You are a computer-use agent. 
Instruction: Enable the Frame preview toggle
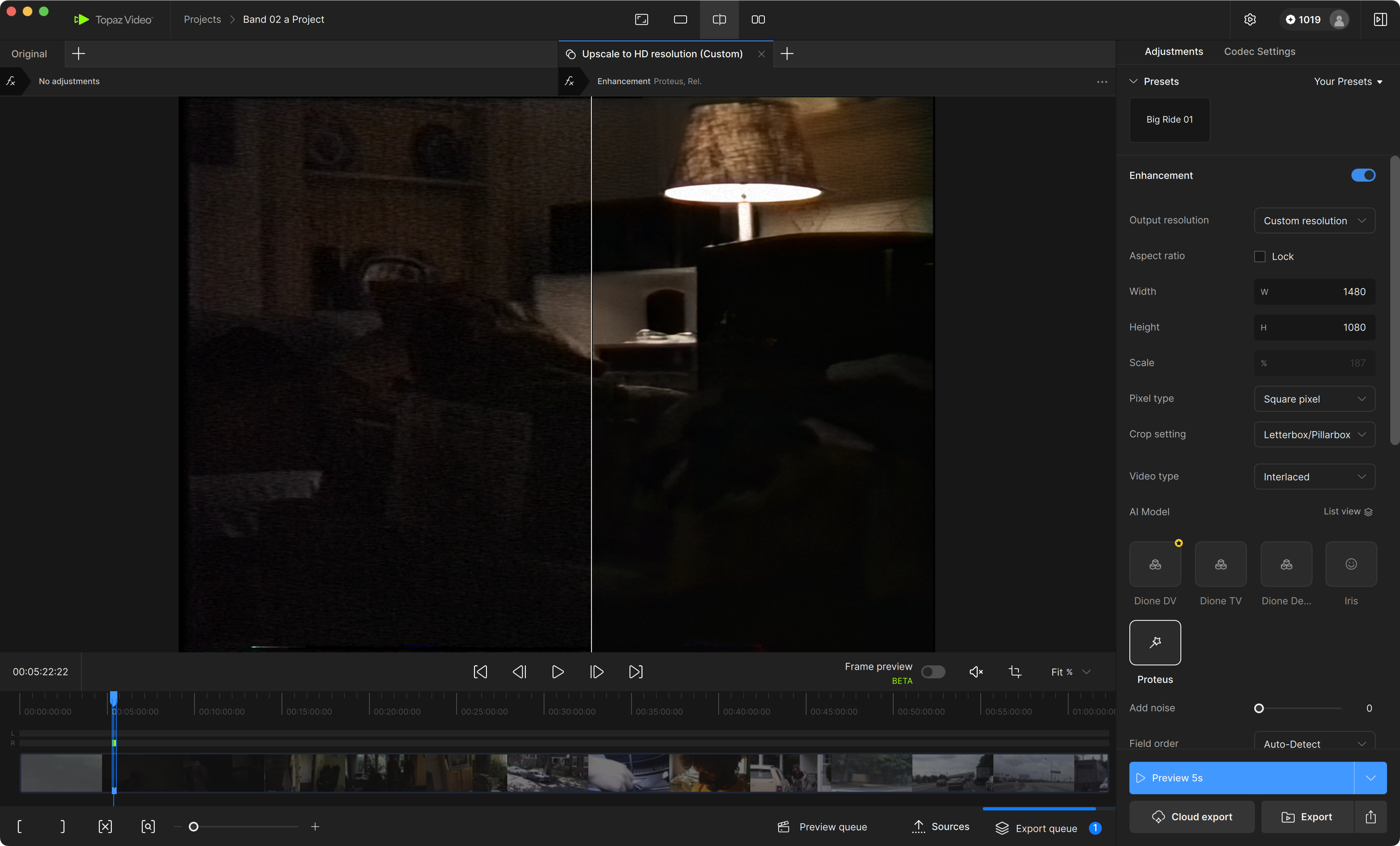pos(933,672)
